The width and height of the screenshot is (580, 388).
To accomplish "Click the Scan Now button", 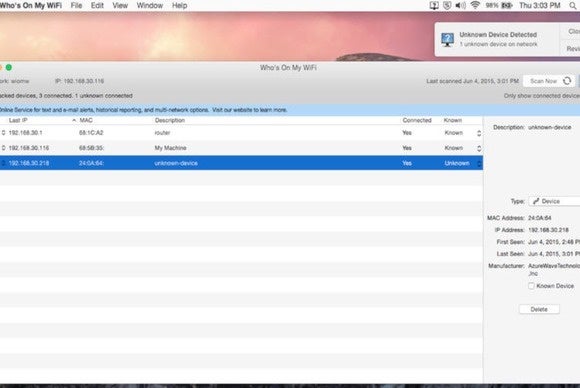I will [549, 81].
